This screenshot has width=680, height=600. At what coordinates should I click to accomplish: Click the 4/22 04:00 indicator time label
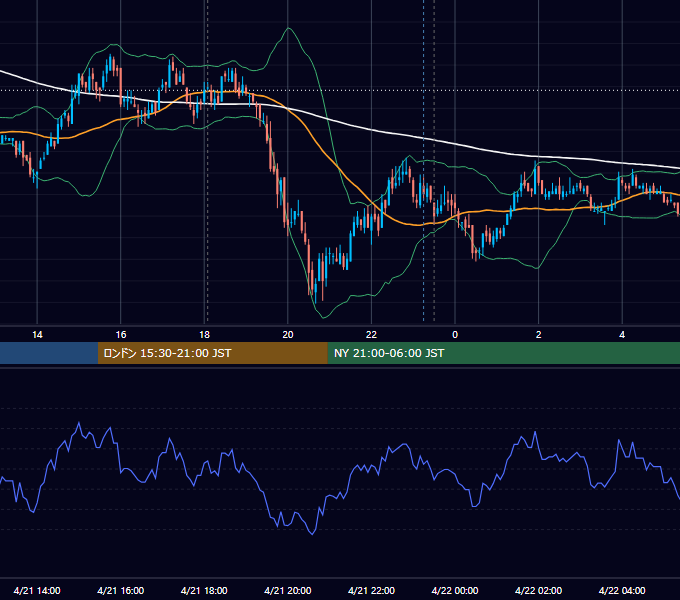click(x=622, y=590)
